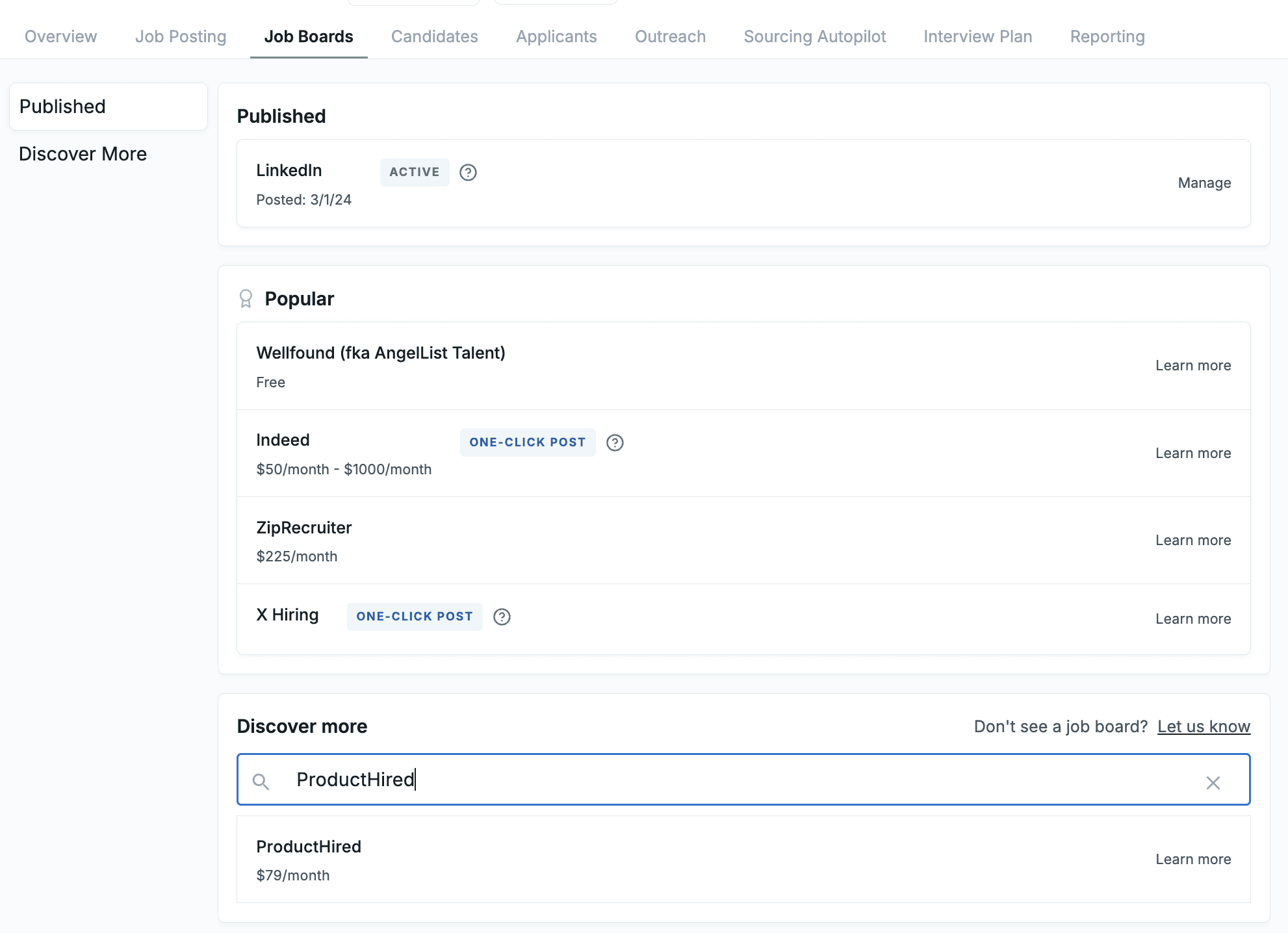This screenshot has width=1288, height=933.
Task: Click help icon beside Indeed's One-Click Post
Action: (x=615, y=442)
